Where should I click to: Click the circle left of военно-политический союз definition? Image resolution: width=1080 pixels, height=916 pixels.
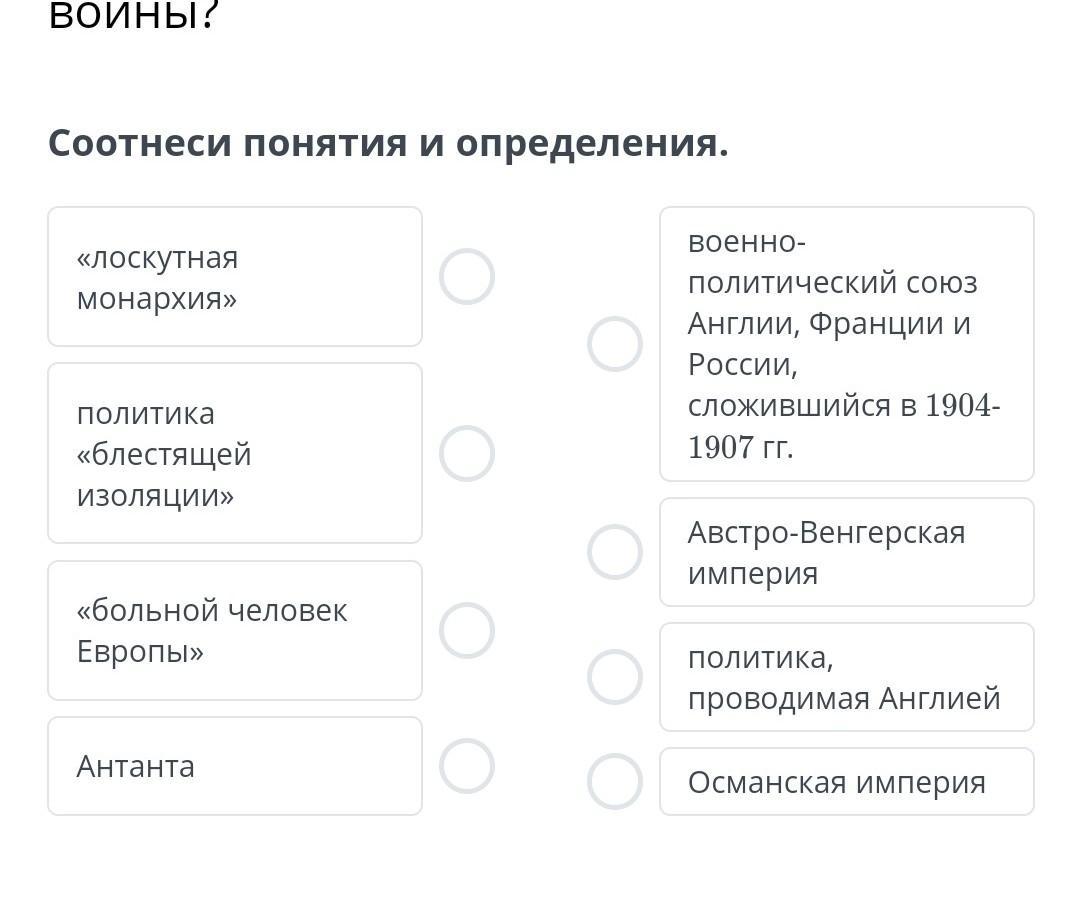click(614, 344)
